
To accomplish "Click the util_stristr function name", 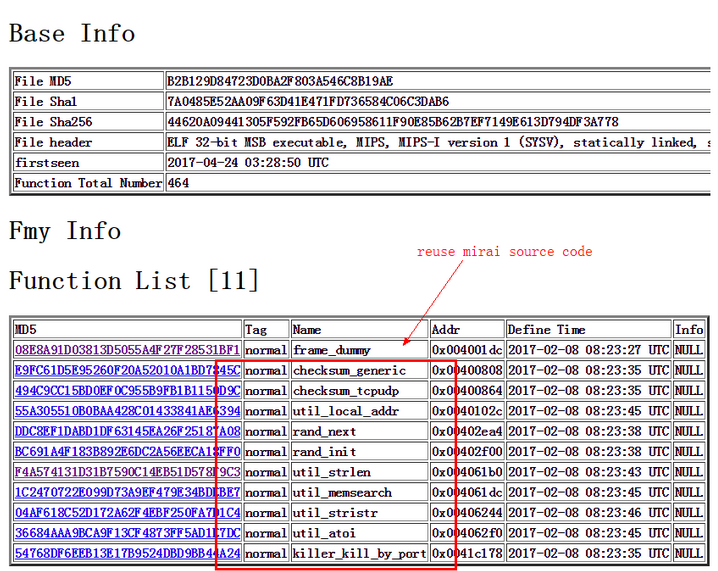I will click(336, 513).
